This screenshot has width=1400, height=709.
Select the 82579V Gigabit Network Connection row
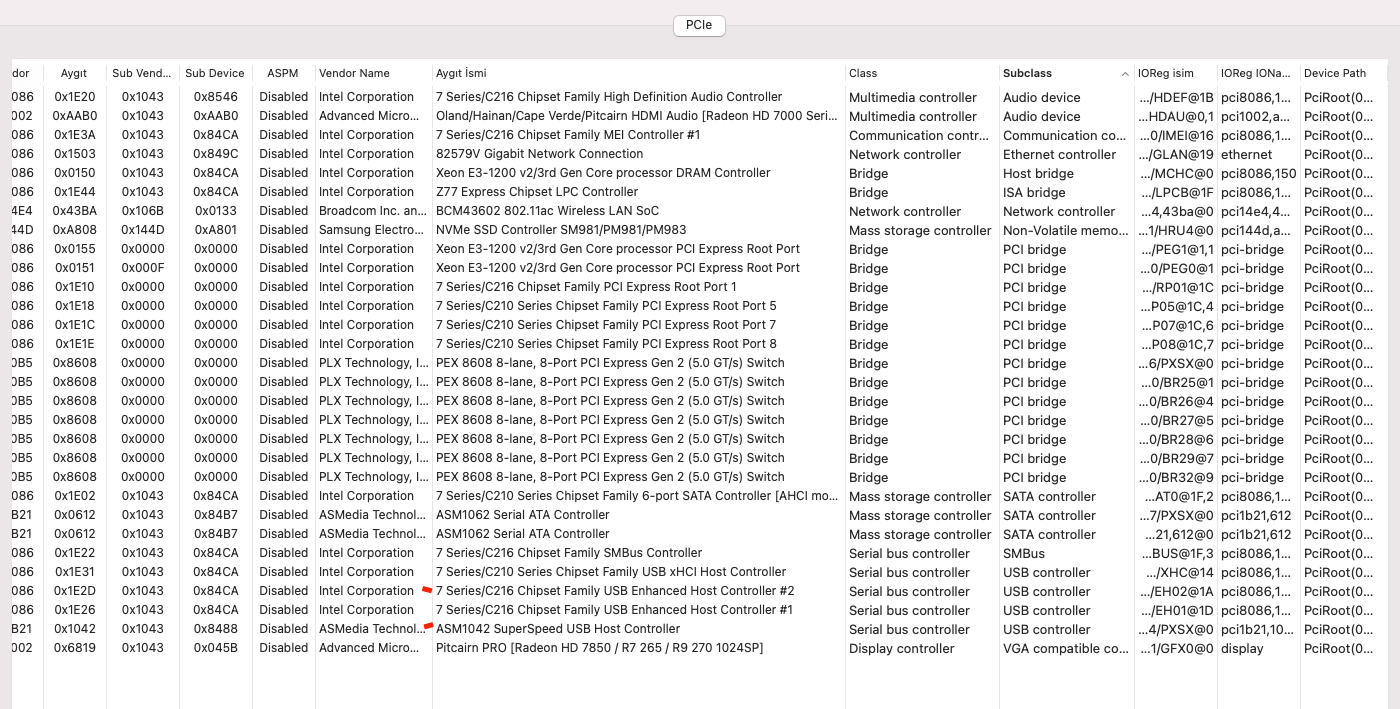click(x=540, y=154)
